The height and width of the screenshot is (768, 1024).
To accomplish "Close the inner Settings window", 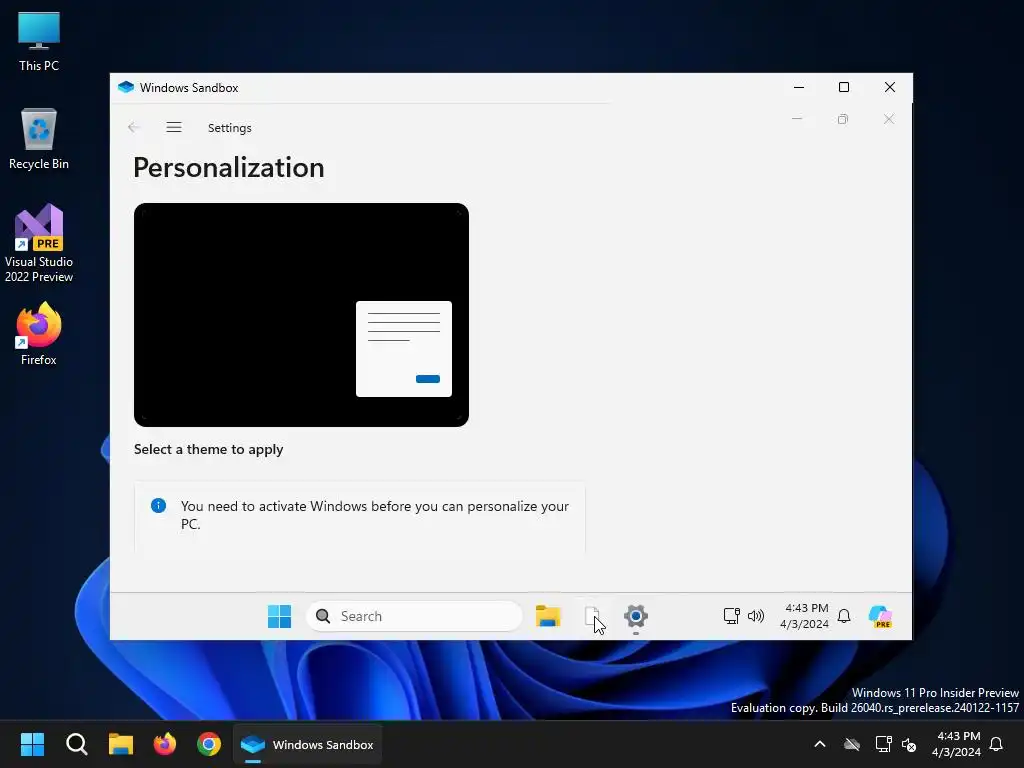I will tap(889, 119).
